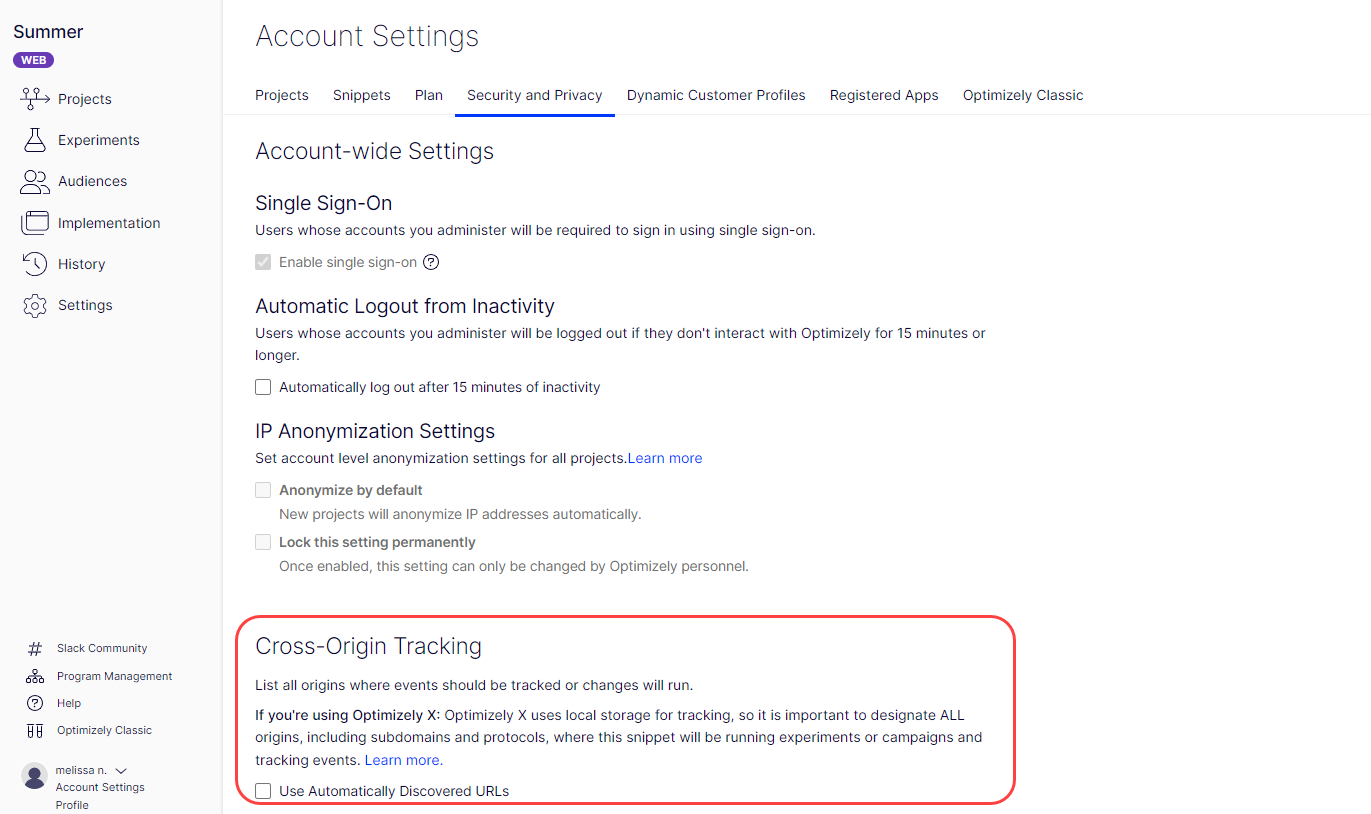
Task: Open the Settings gear in the sidebar
Action: [x=33, y=305]
